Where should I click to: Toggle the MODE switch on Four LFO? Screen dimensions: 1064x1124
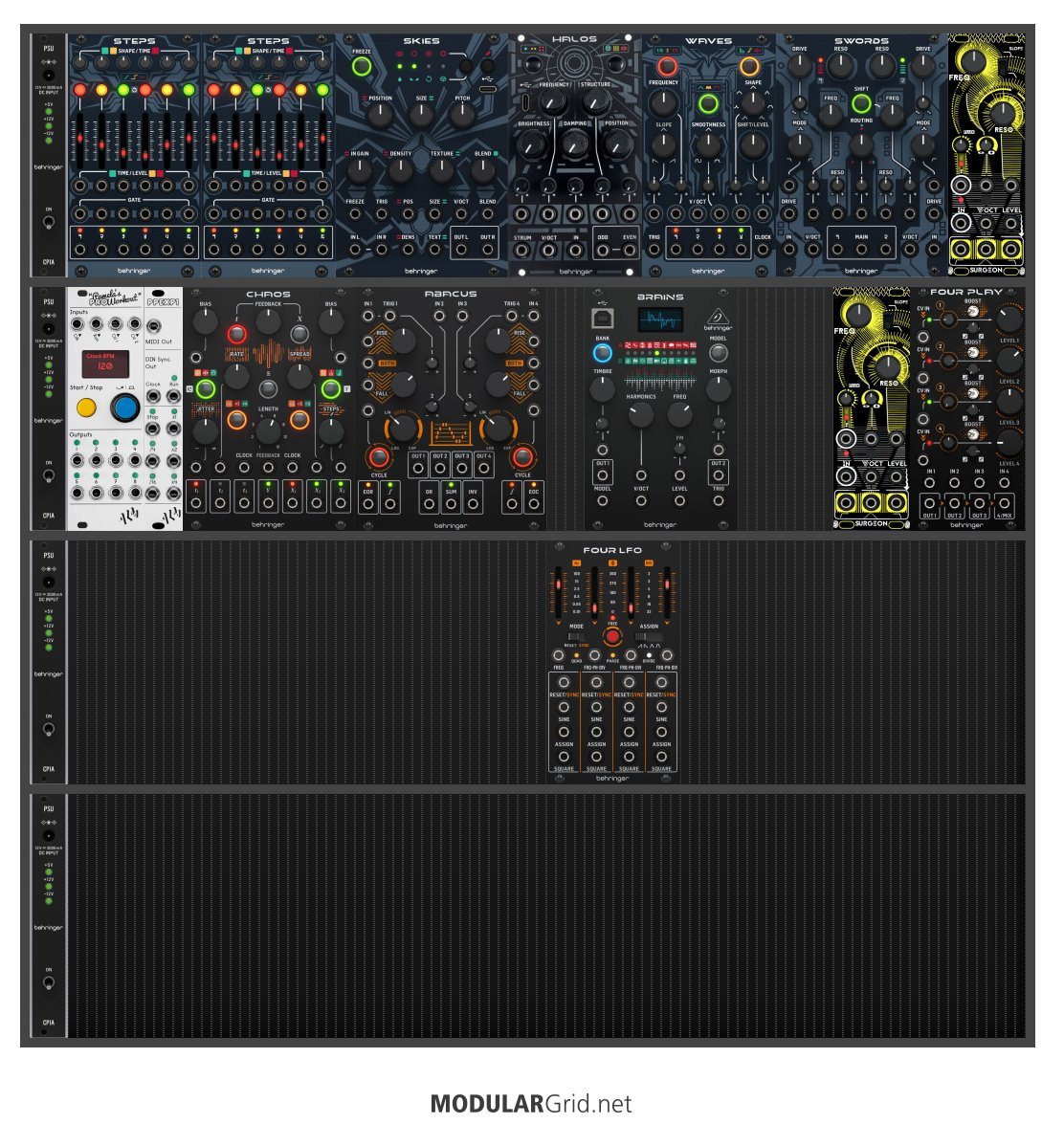(x=576, y=636)
